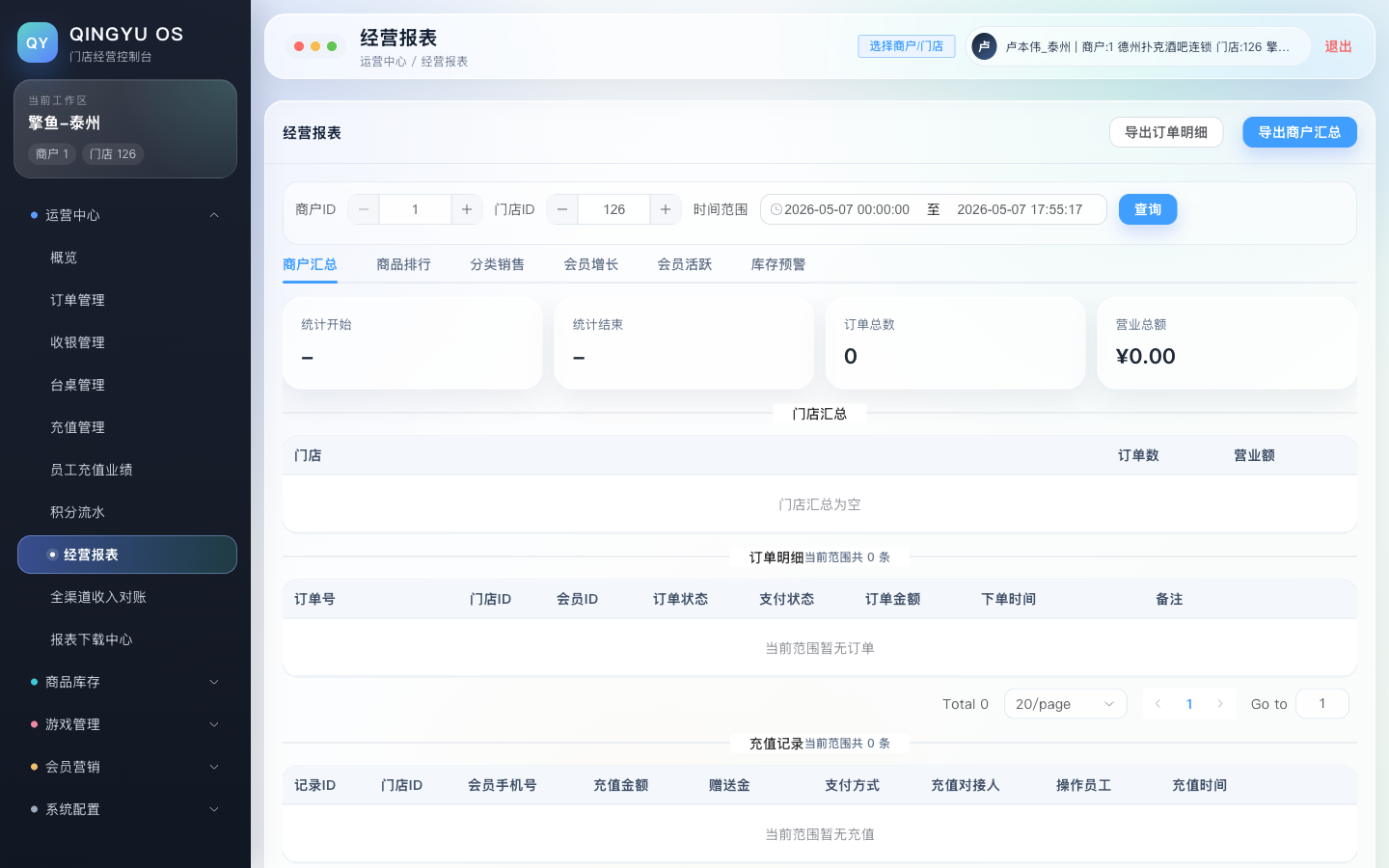Decrease 门店ID with minus button

pyautogui.click(x=562, y=209)
